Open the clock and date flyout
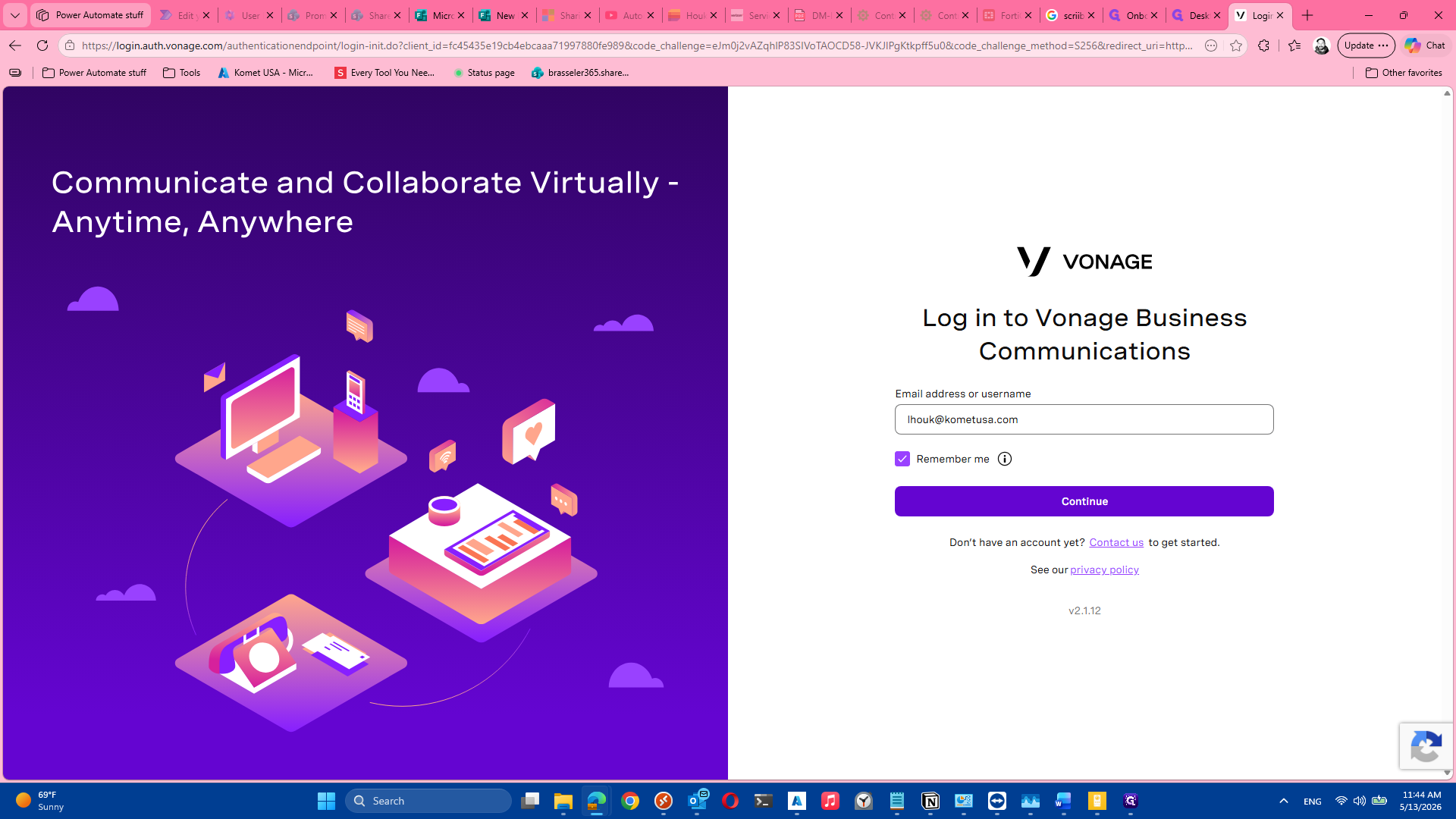1456x819 pixels. pyautogui.click(x=1420, y=801)
